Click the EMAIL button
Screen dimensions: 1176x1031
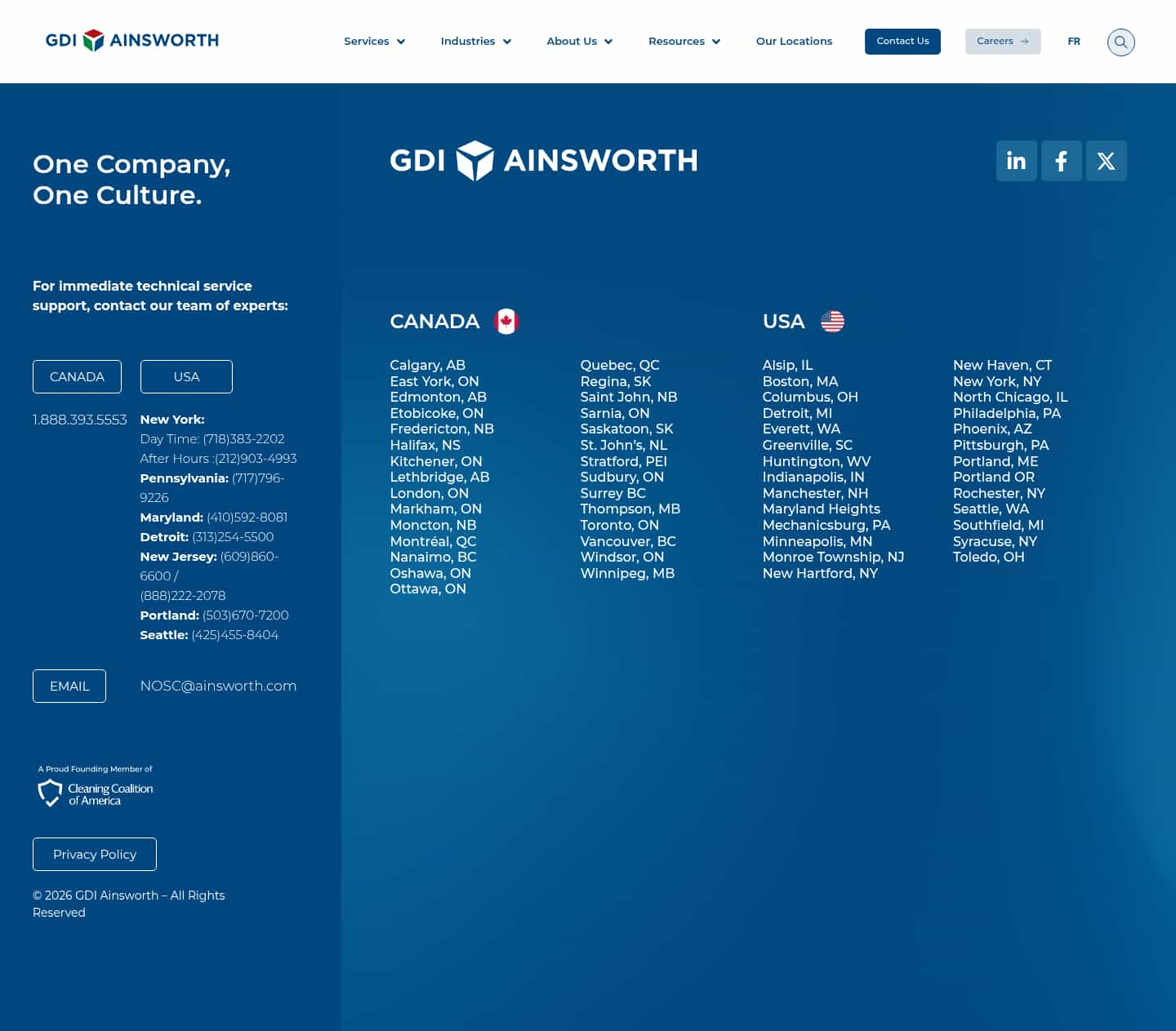[69, 686]
